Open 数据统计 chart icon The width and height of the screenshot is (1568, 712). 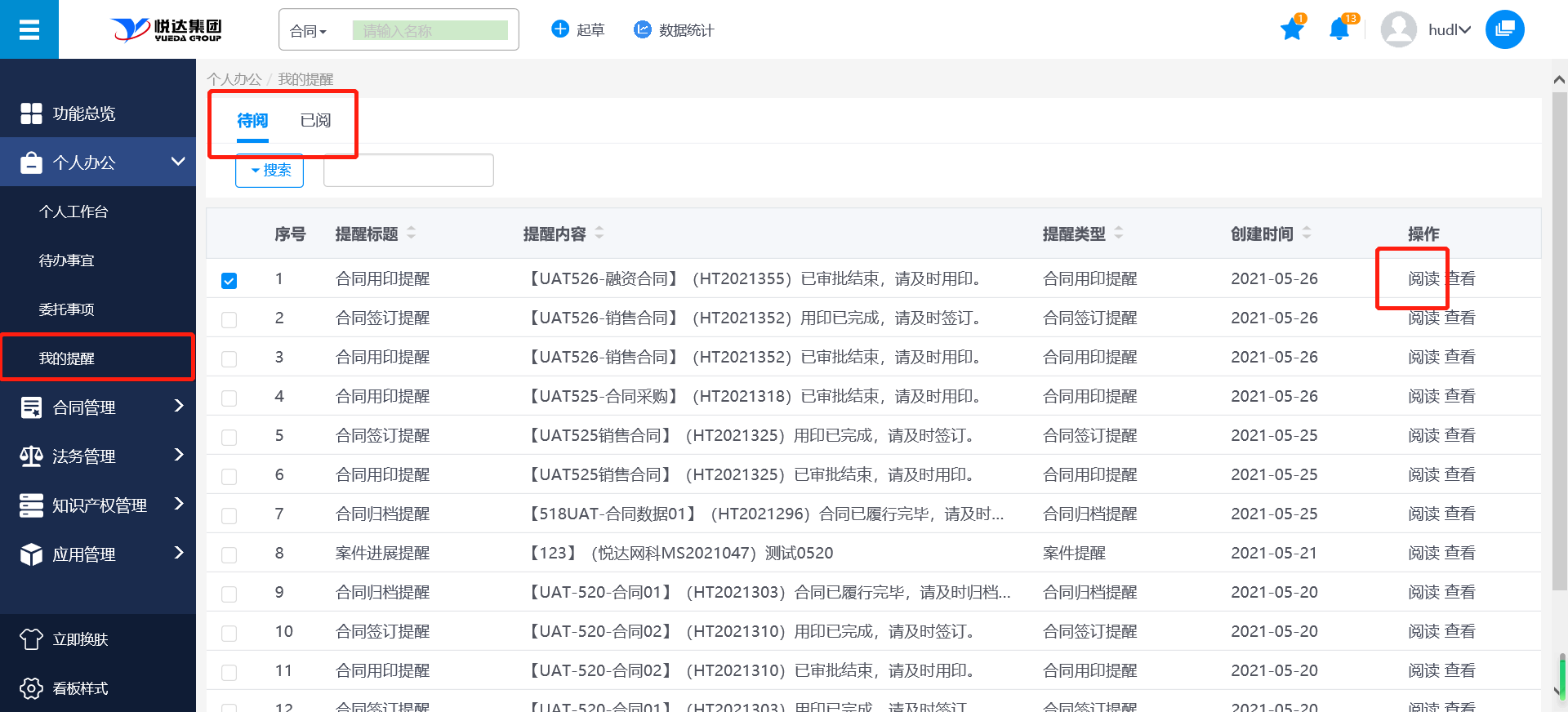(x=643, y=29)
